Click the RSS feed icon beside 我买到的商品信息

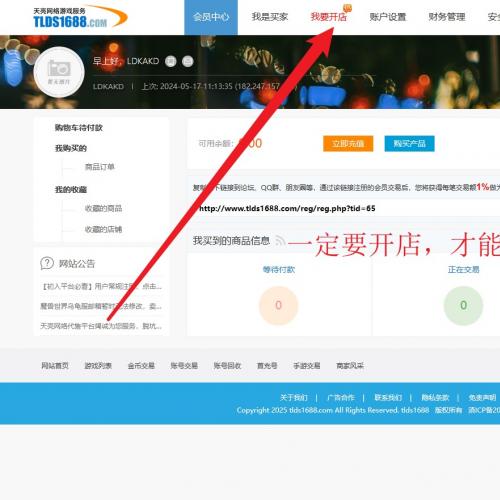coord(280,240)
